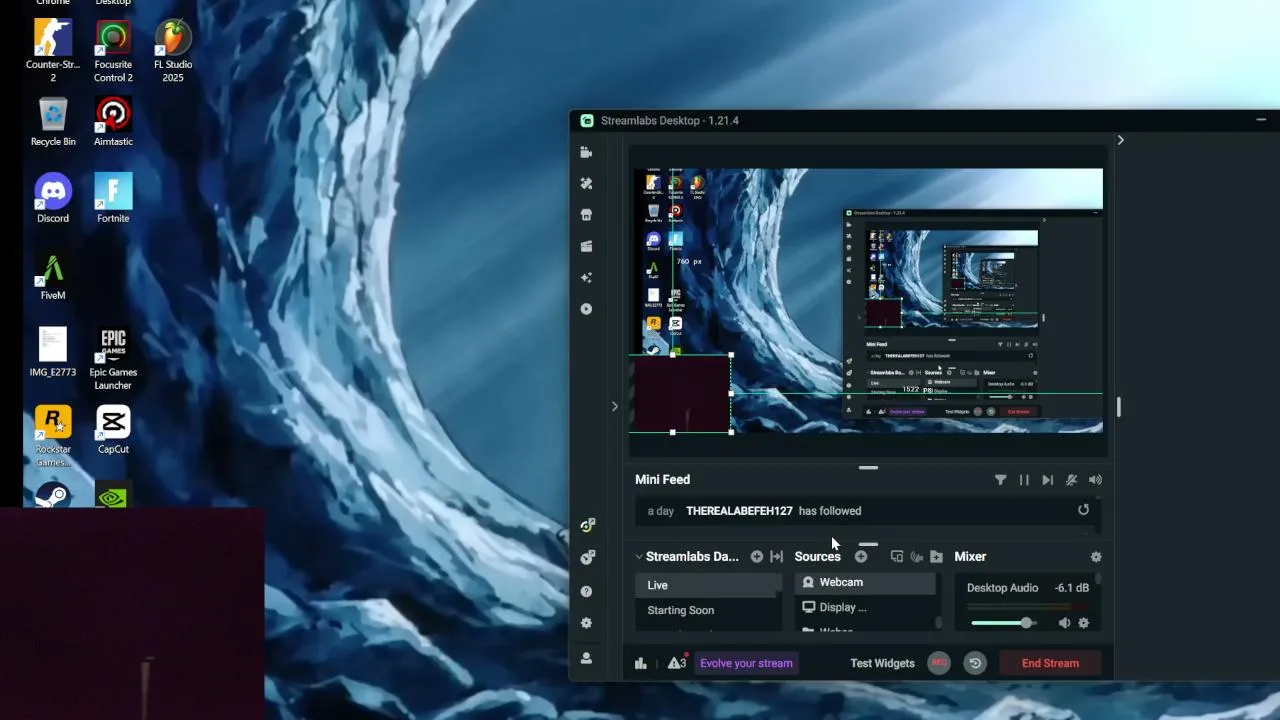The height and width of the screenshot is (720, 1280).
Task: Replay the THEREALABEFEH127 follow alert
Action: coord(1083,510)
